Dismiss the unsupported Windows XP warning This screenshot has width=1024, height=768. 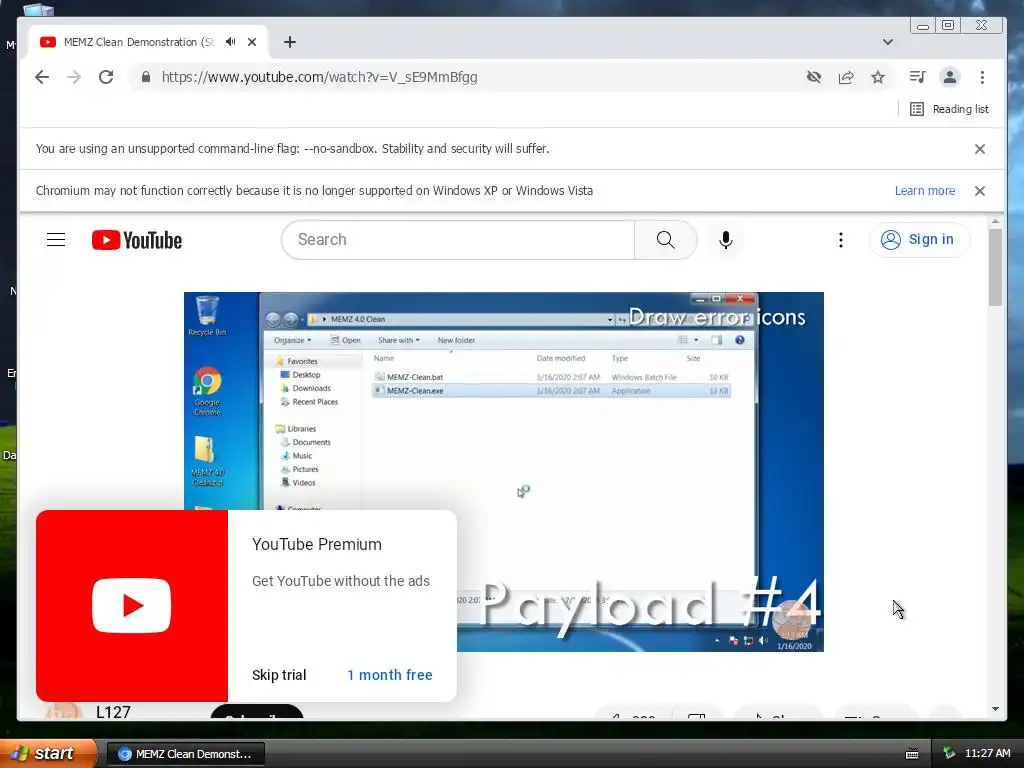[x=980, y=191]
